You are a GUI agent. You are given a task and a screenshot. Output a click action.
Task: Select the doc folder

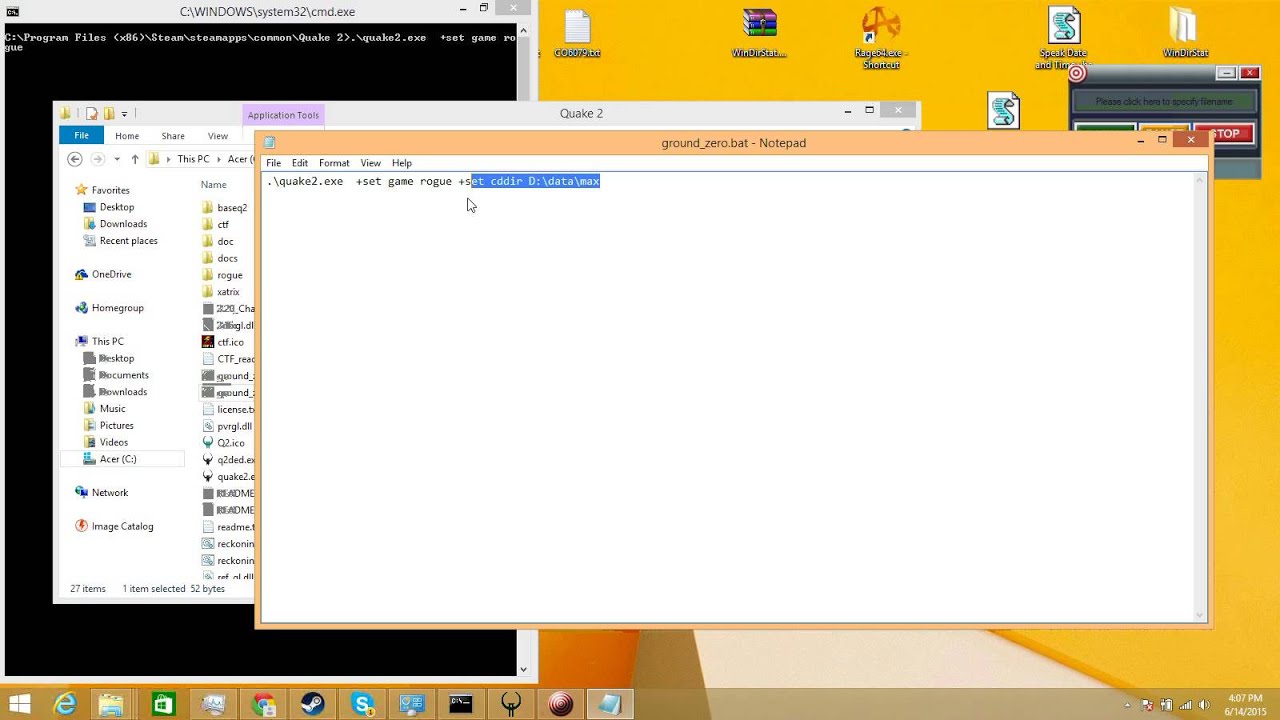[225, 242]
